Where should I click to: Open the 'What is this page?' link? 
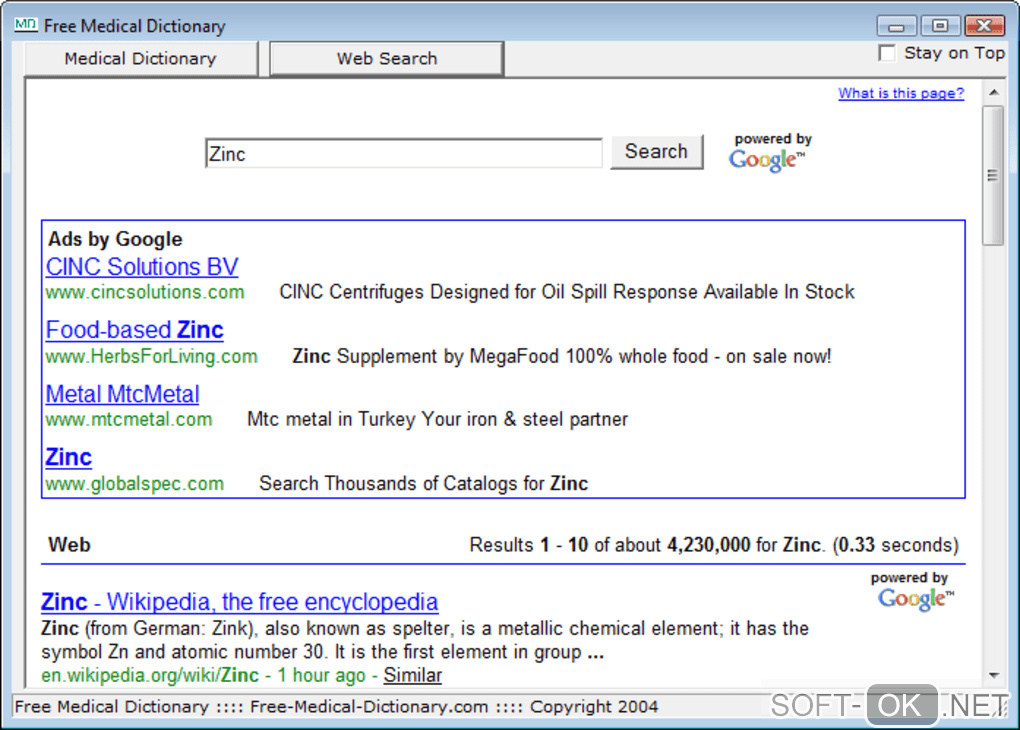point(901,93)
